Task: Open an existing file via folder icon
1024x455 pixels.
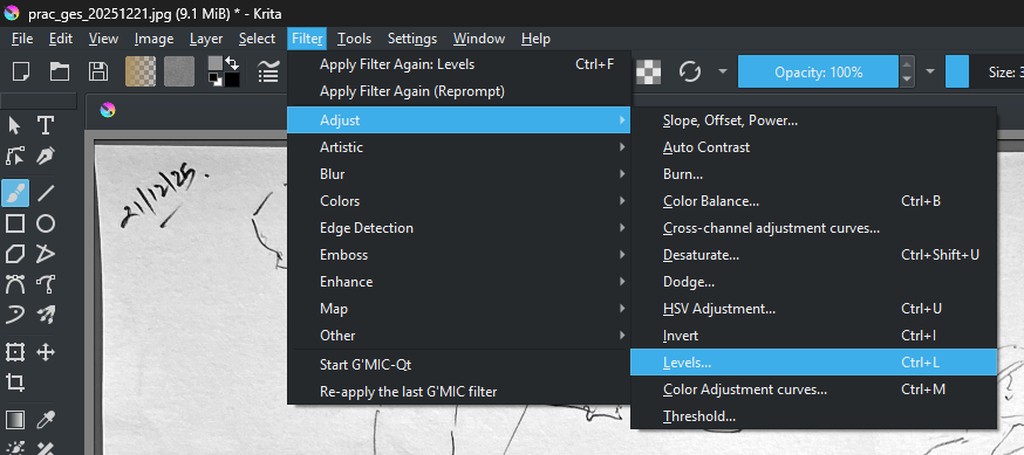Action: (x=60, y=72)
